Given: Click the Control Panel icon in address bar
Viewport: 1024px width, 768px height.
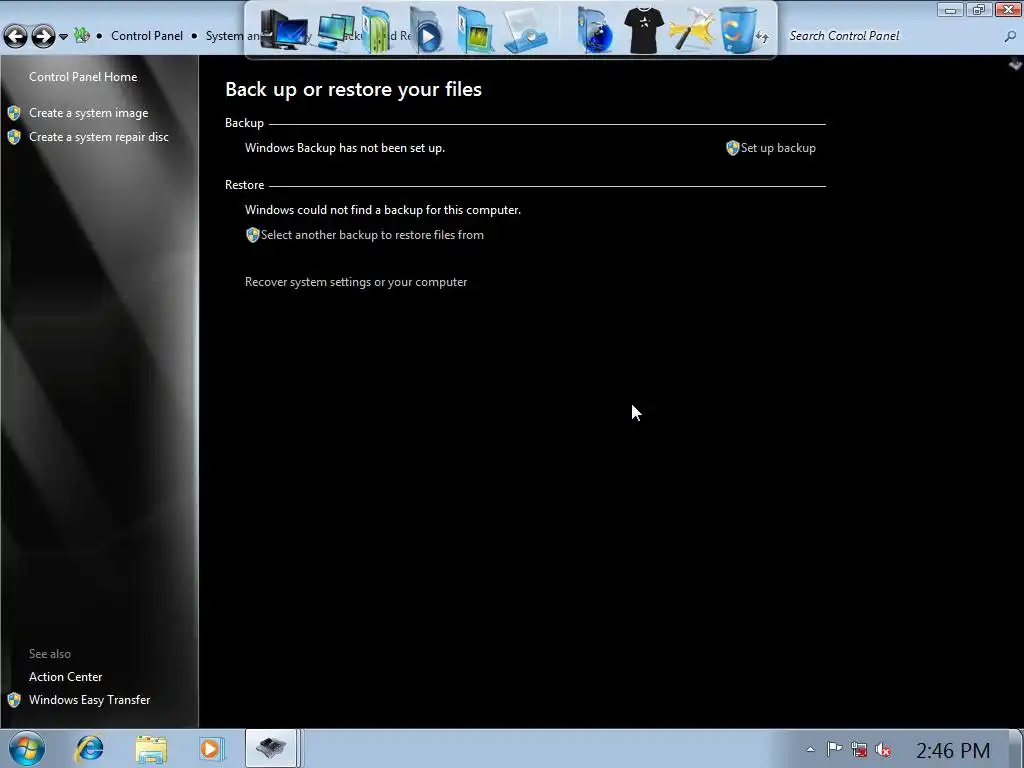Looking at the screenshot, I should pos(82,35).
